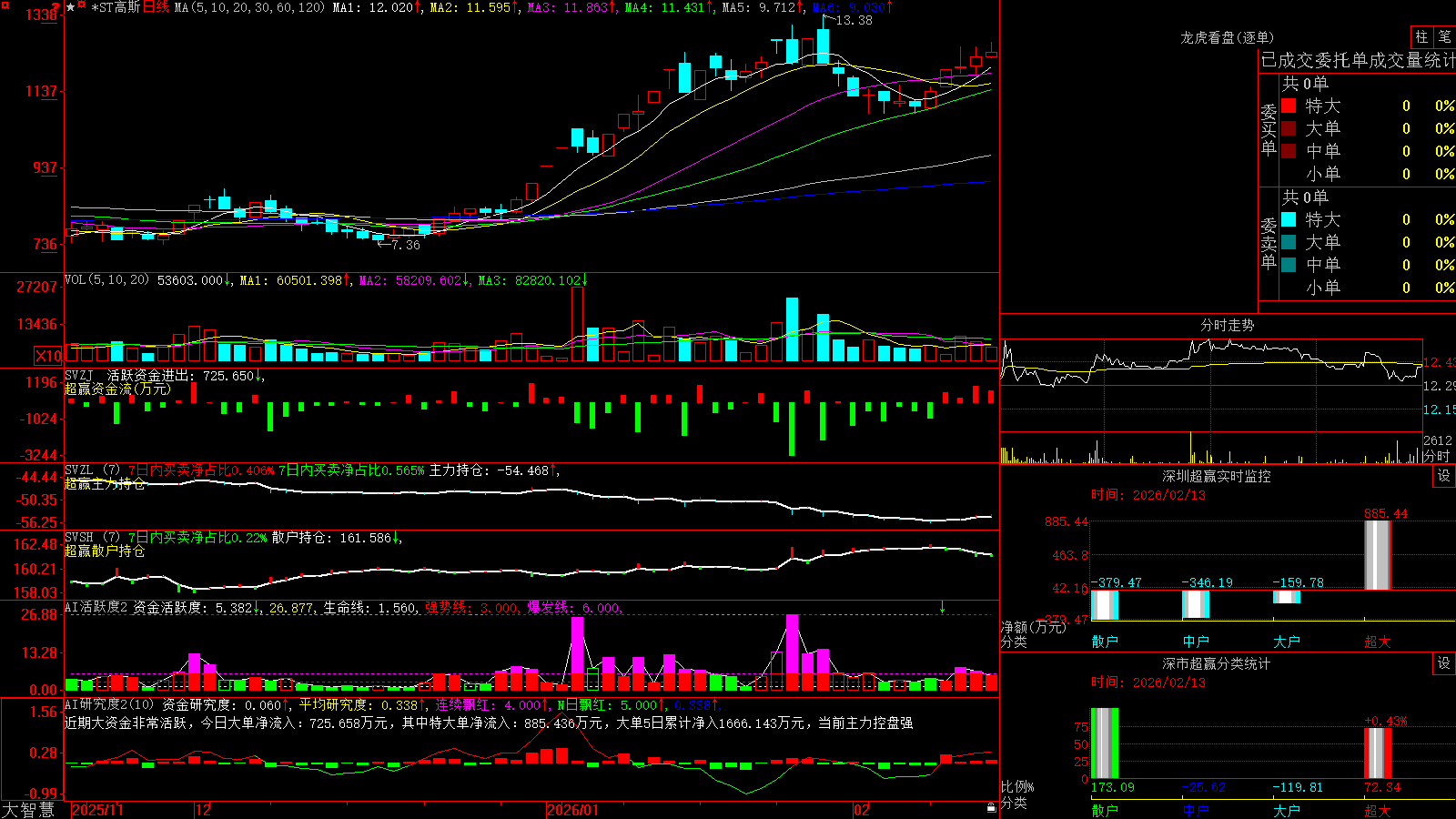Click the 深市超赢分类统计 panel title
This screenshot has height=819, width=1456.
point(1217,663)
